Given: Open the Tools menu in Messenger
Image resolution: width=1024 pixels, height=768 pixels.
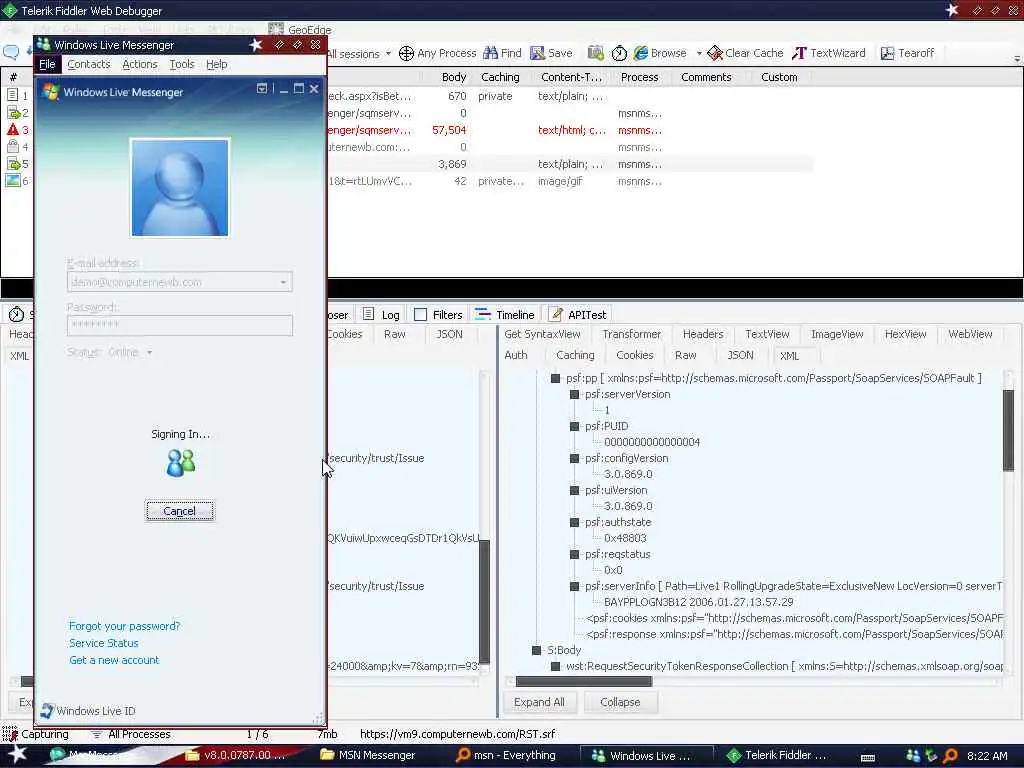Looking at the screenshot, I should (182, 64).
